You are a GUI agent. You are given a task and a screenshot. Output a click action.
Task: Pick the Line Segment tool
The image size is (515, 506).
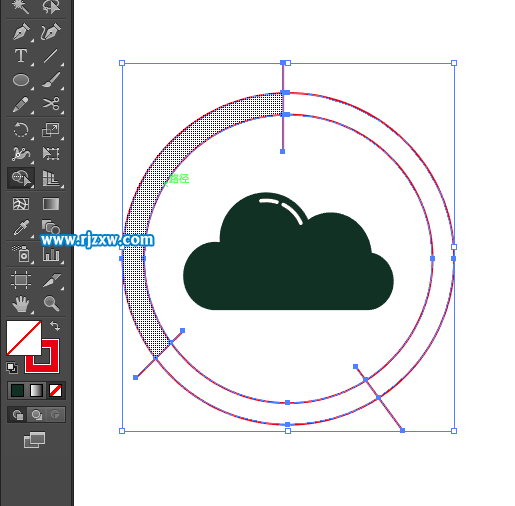[50, 56]
